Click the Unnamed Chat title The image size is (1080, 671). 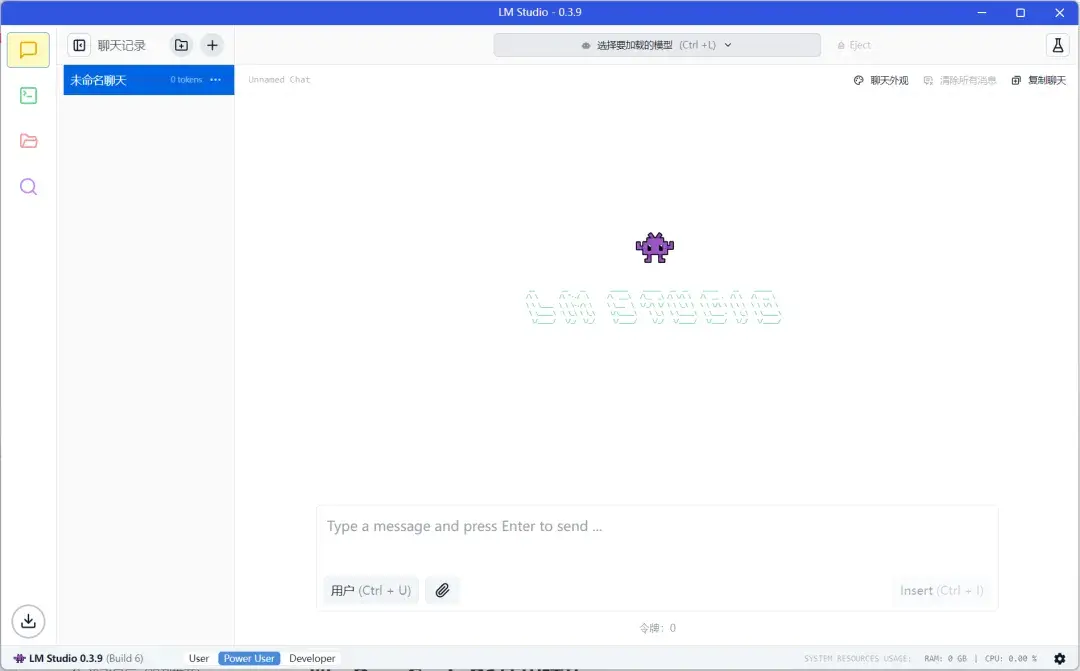click(279, 80)
